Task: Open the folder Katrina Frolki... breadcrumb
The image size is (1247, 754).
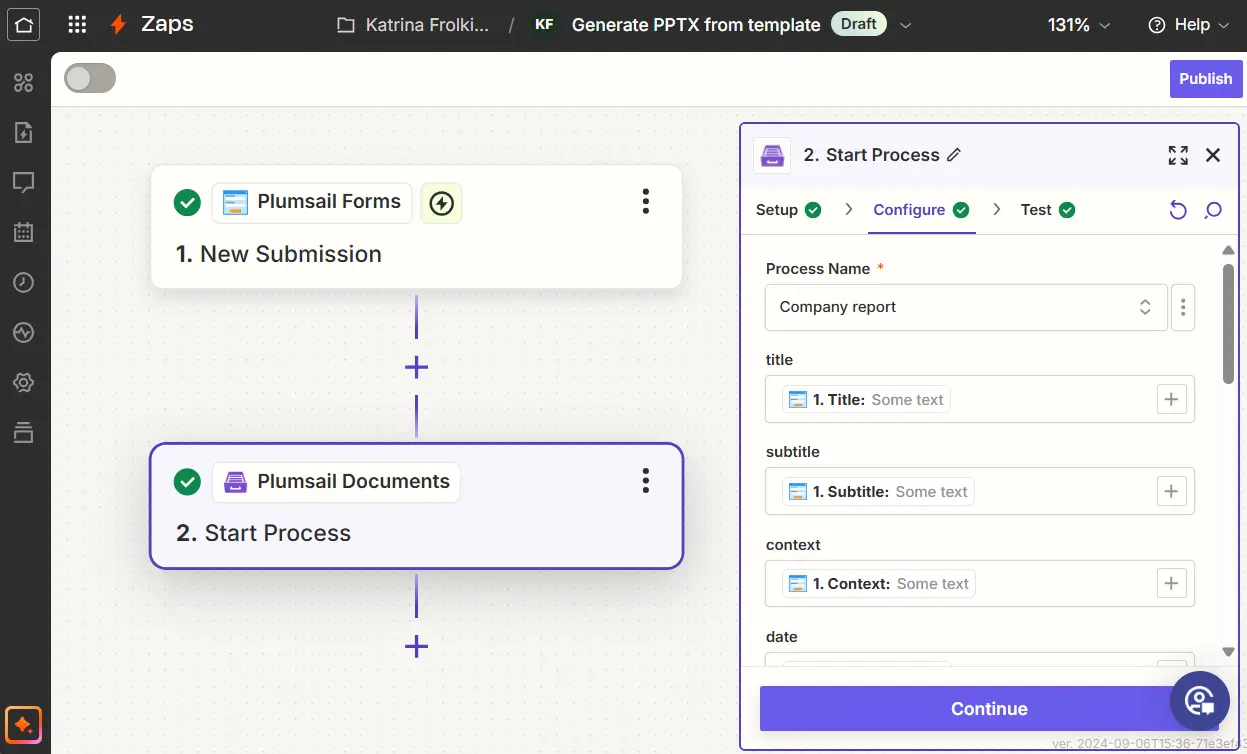Action: pyautogui.click(x=413, y=25)
